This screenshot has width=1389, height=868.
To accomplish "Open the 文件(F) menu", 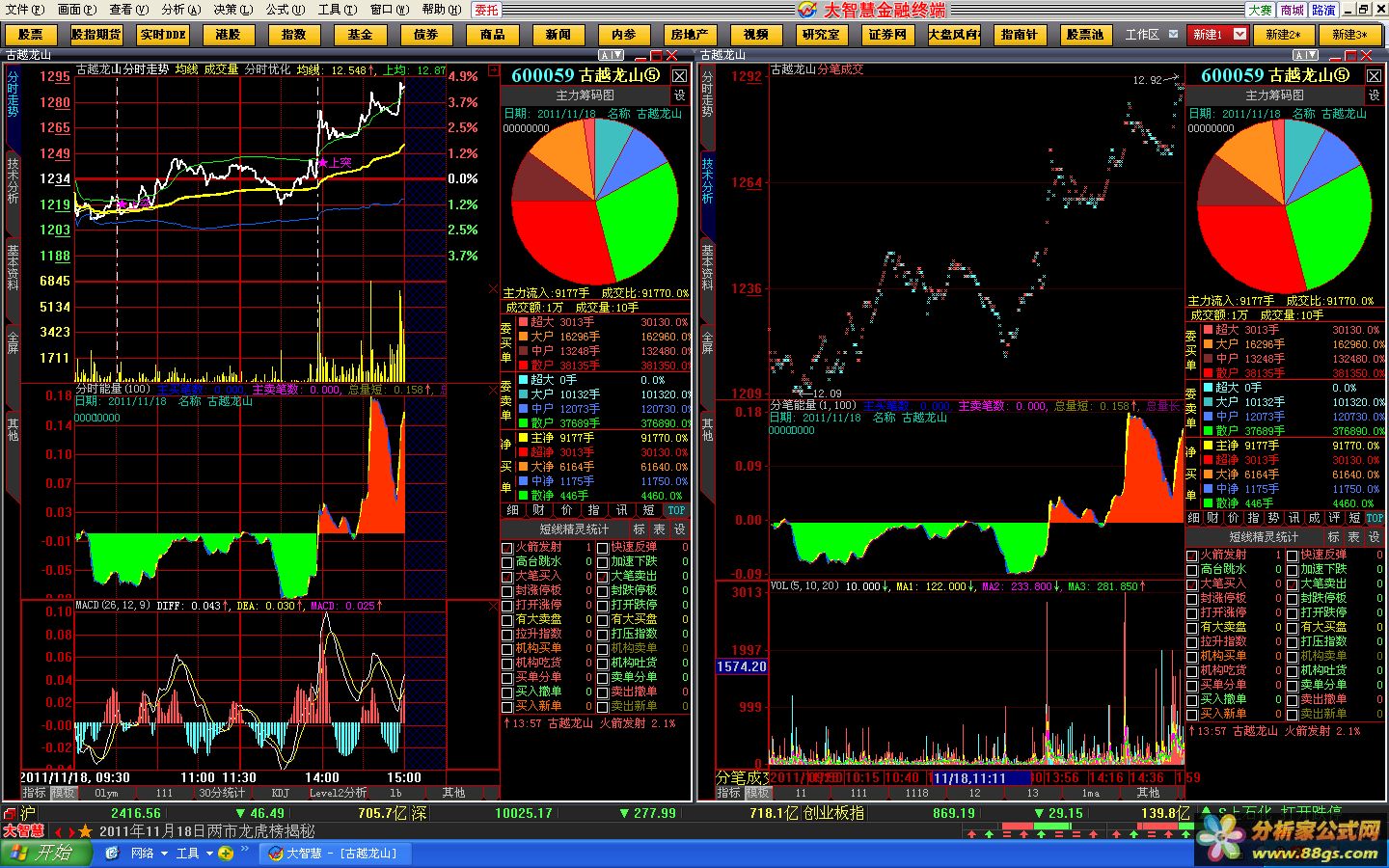I will point(25,10).
